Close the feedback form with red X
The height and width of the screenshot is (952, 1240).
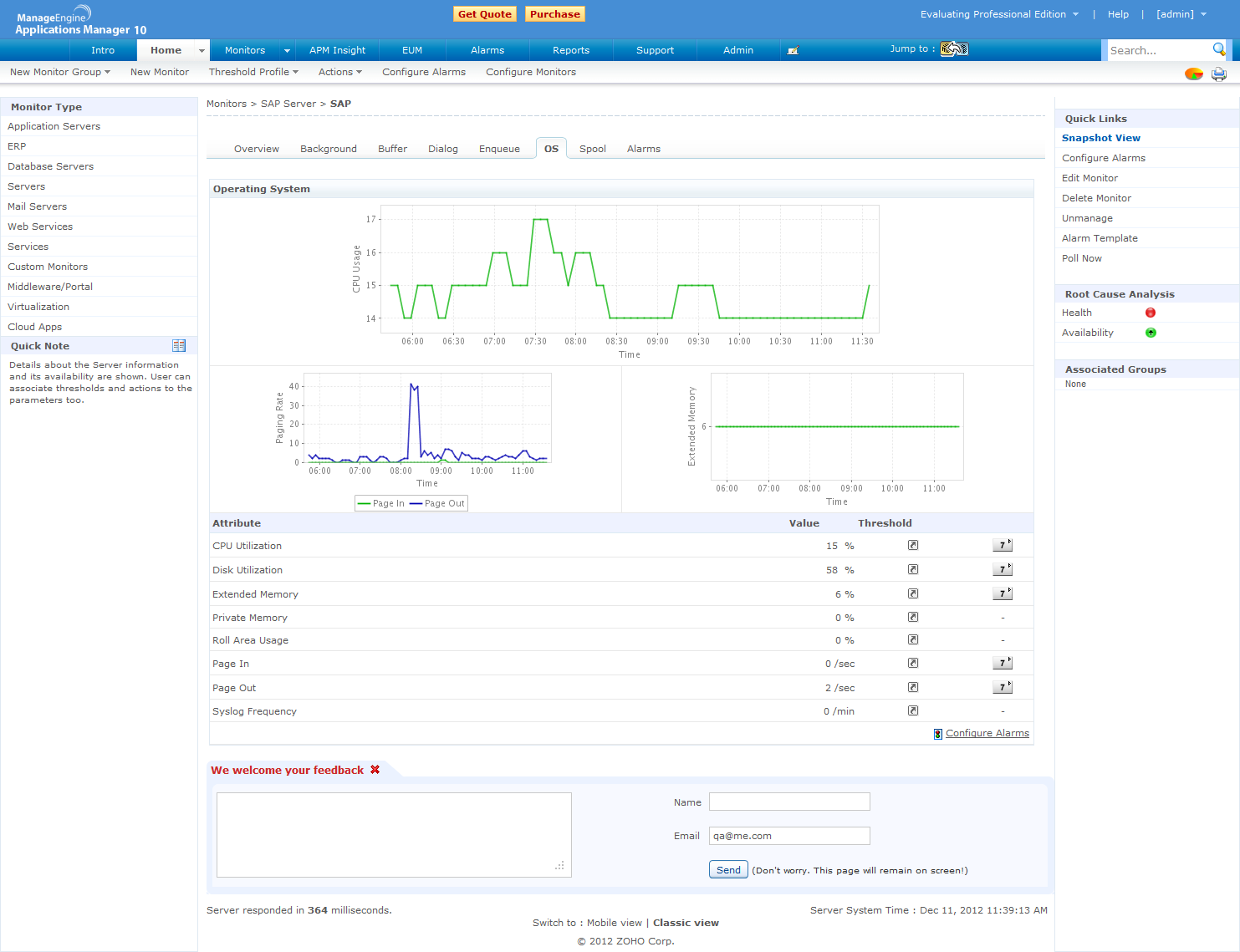375,770
